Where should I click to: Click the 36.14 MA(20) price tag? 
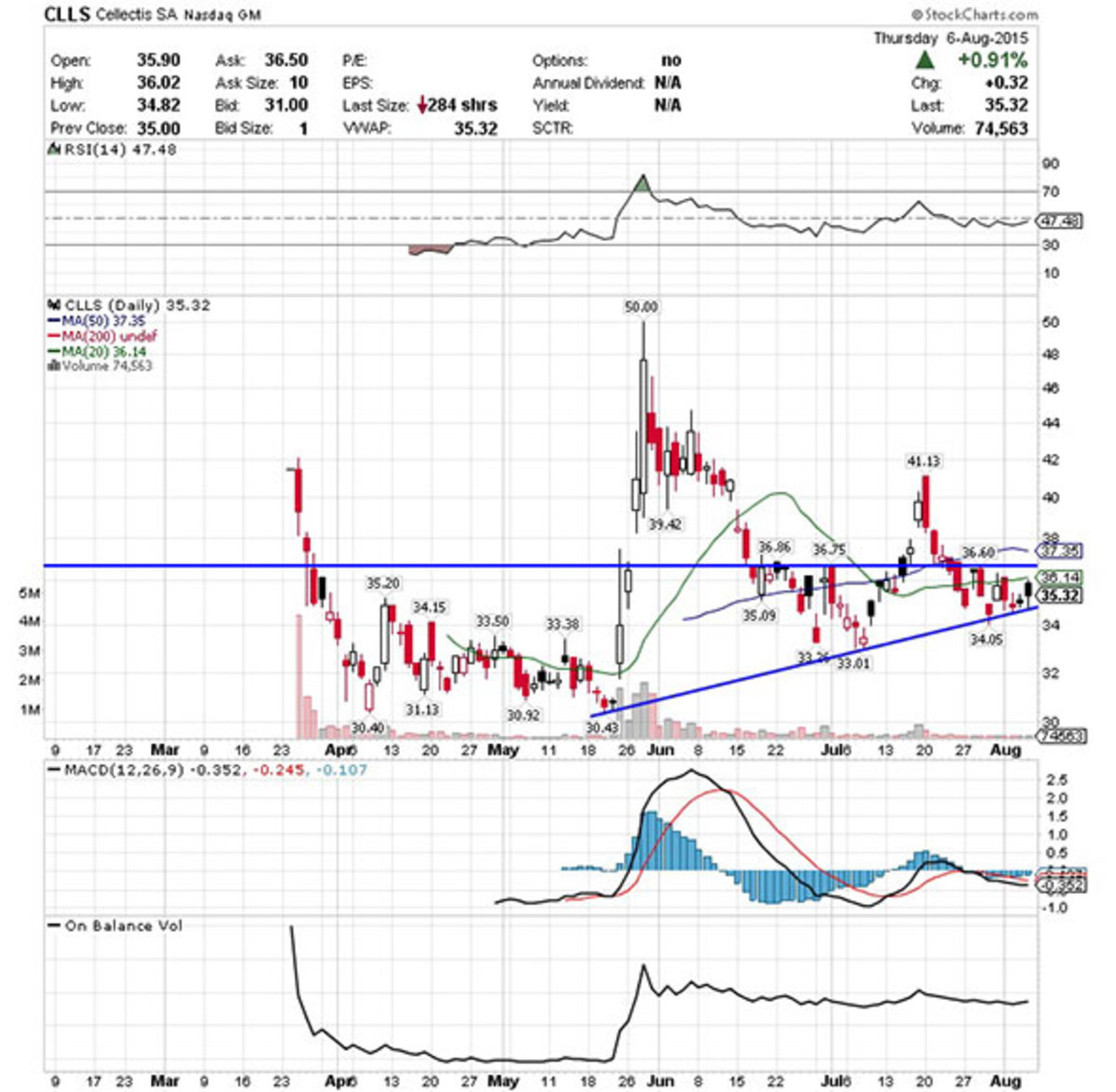tap(1061, 578)
